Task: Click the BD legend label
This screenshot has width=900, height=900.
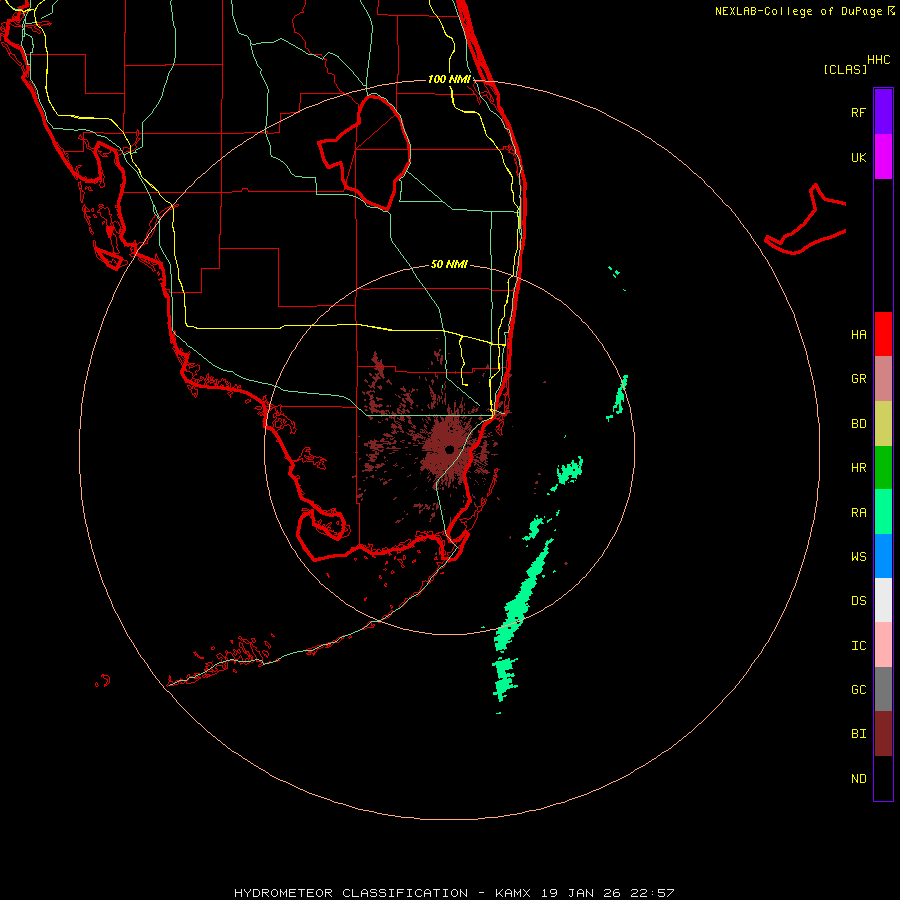Action: click(858, 424)
